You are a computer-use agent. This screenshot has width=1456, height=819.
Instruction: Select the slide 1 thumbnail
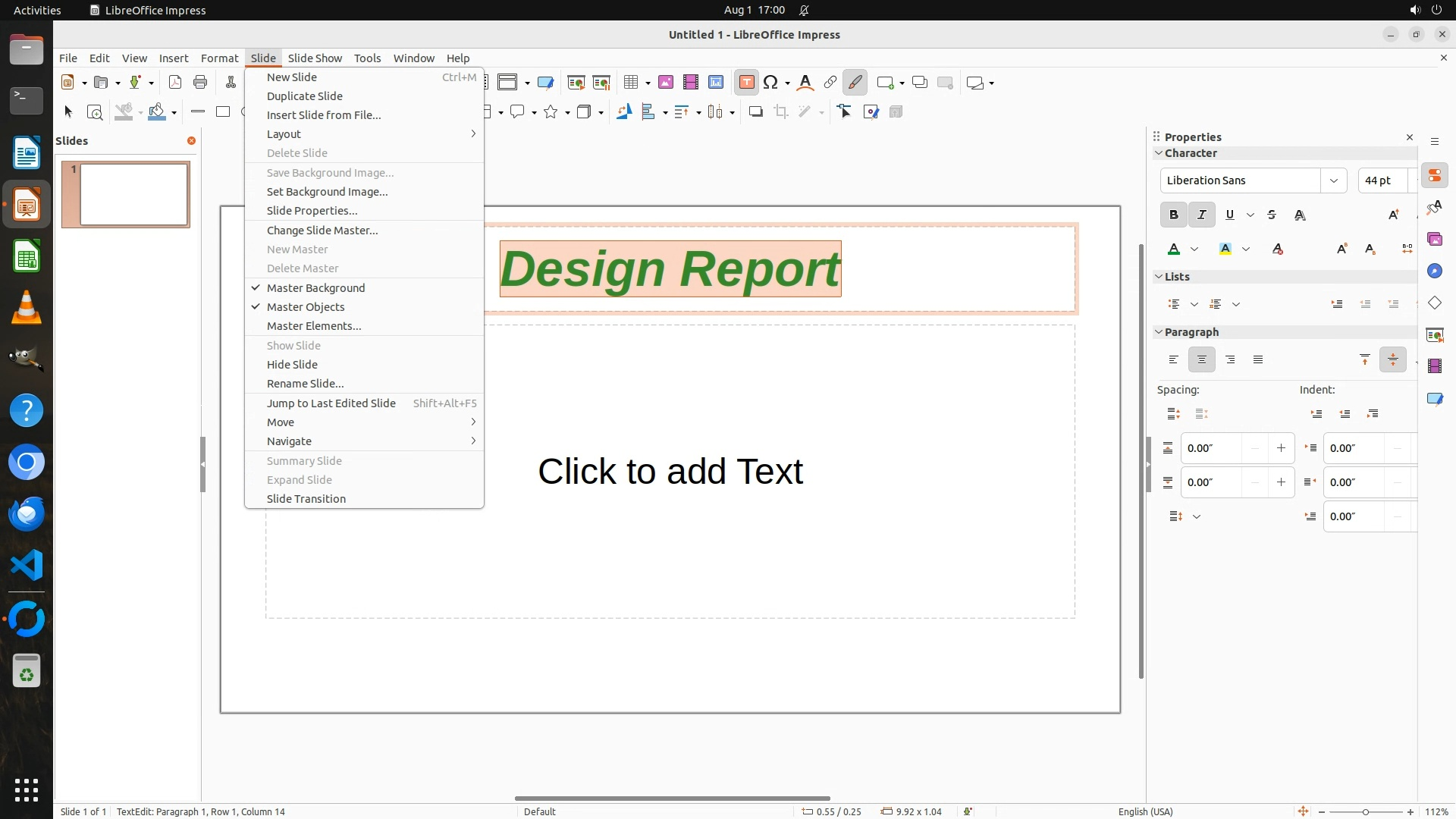(134, 195)
